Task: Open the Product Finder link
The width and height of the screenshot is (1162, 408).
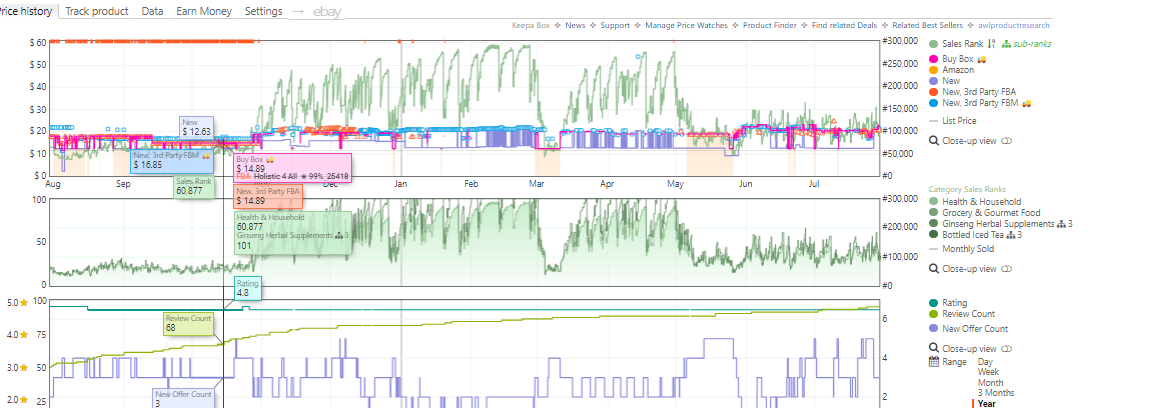Action: [x=769, y=25]
